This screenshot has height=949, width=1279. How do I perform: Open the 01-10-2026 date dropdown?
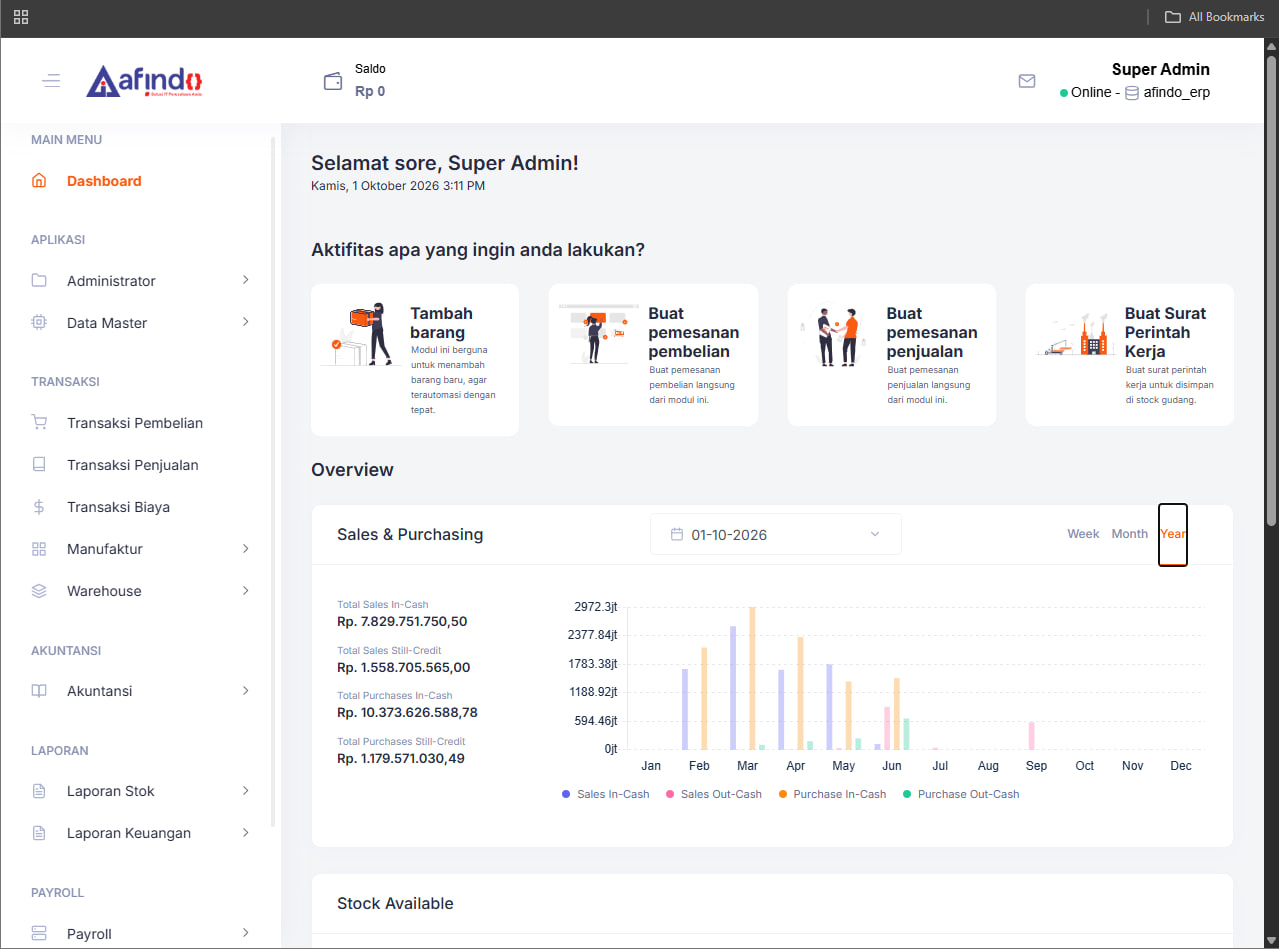pos(776,534)
